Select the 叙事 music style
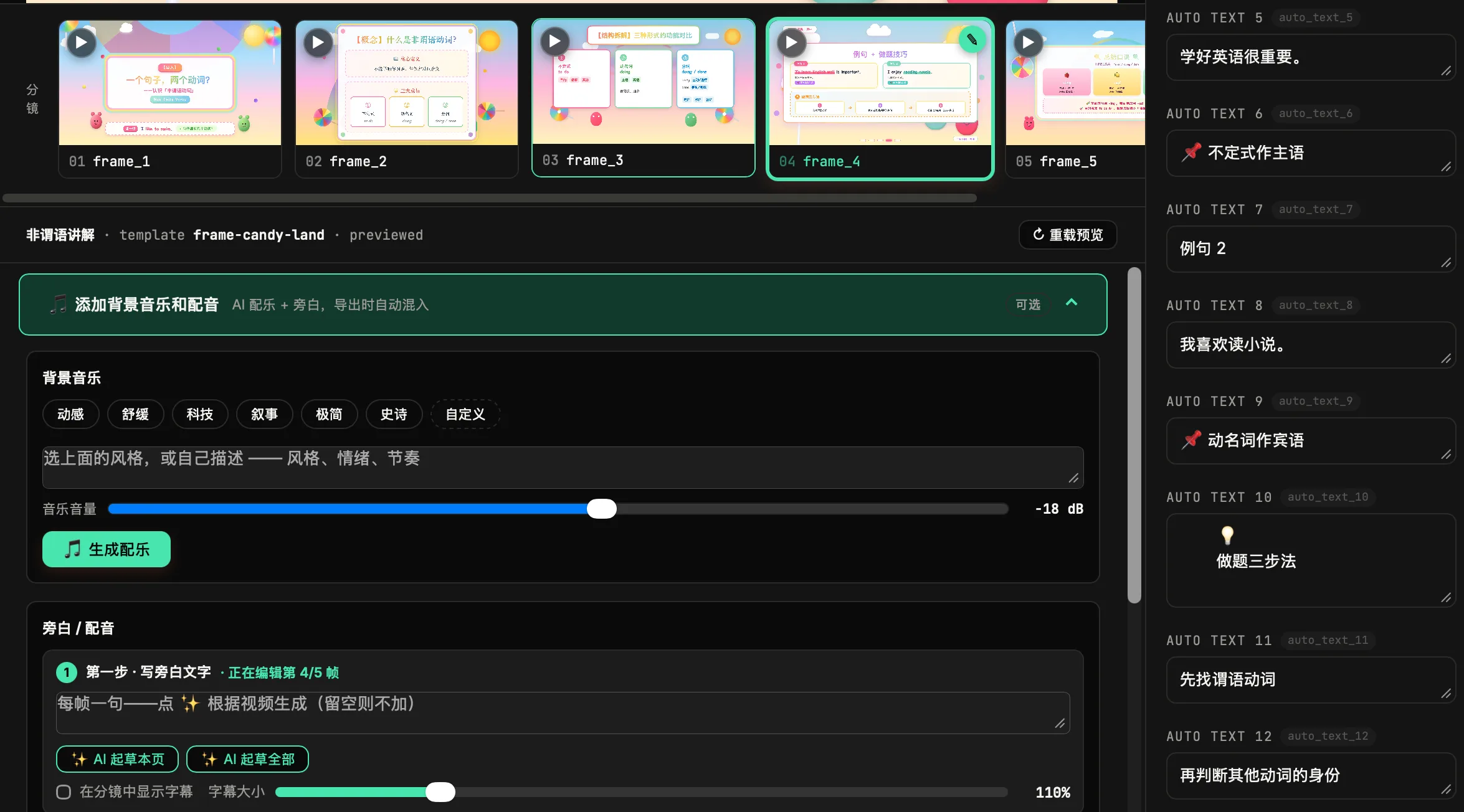The width and height of the screenshot is (1464, 812). coord(264,414)
